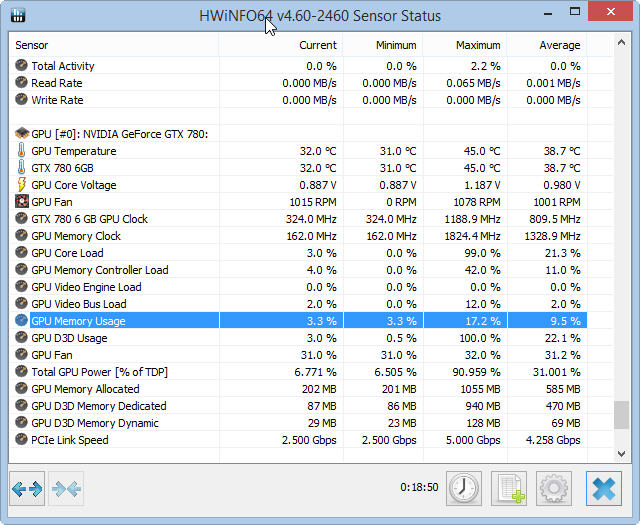Viewport: 640px width, 525px height.
Task: Select the GTX 780 6GB row label
Action: (62, 168)
